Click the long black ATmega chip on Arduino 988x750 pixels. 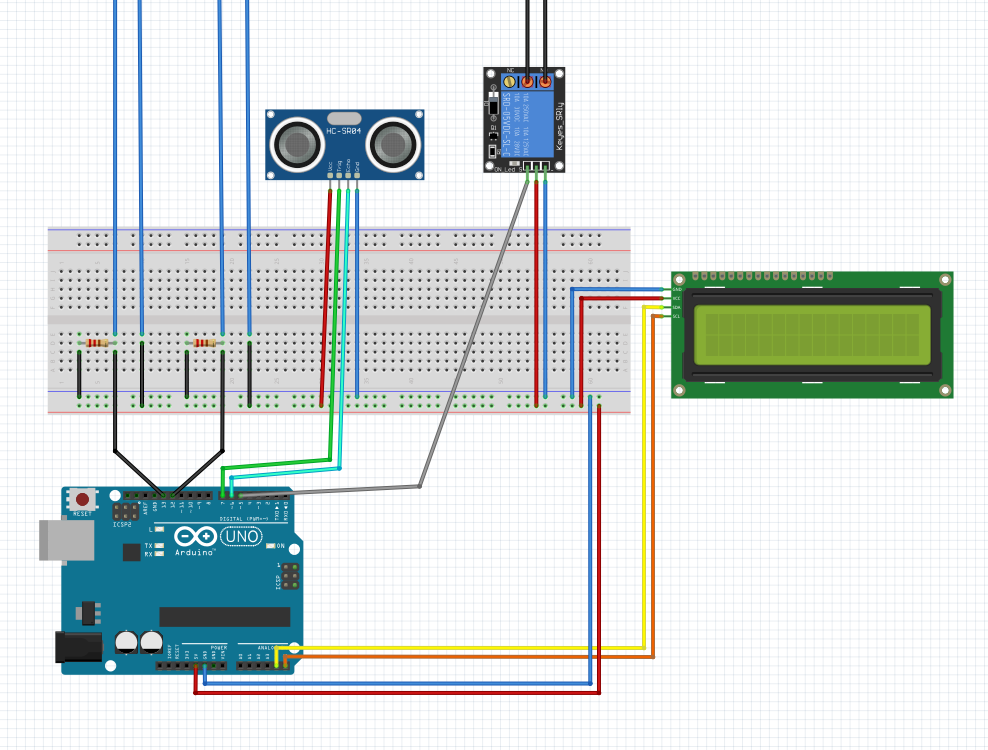[224, 617]
